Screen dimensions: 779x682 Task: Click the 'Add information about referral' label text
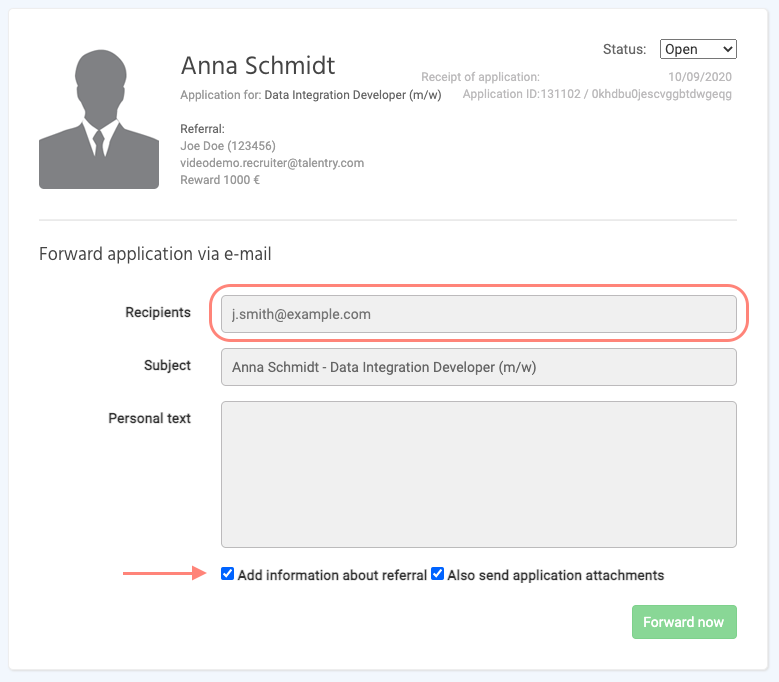[332, 576]
